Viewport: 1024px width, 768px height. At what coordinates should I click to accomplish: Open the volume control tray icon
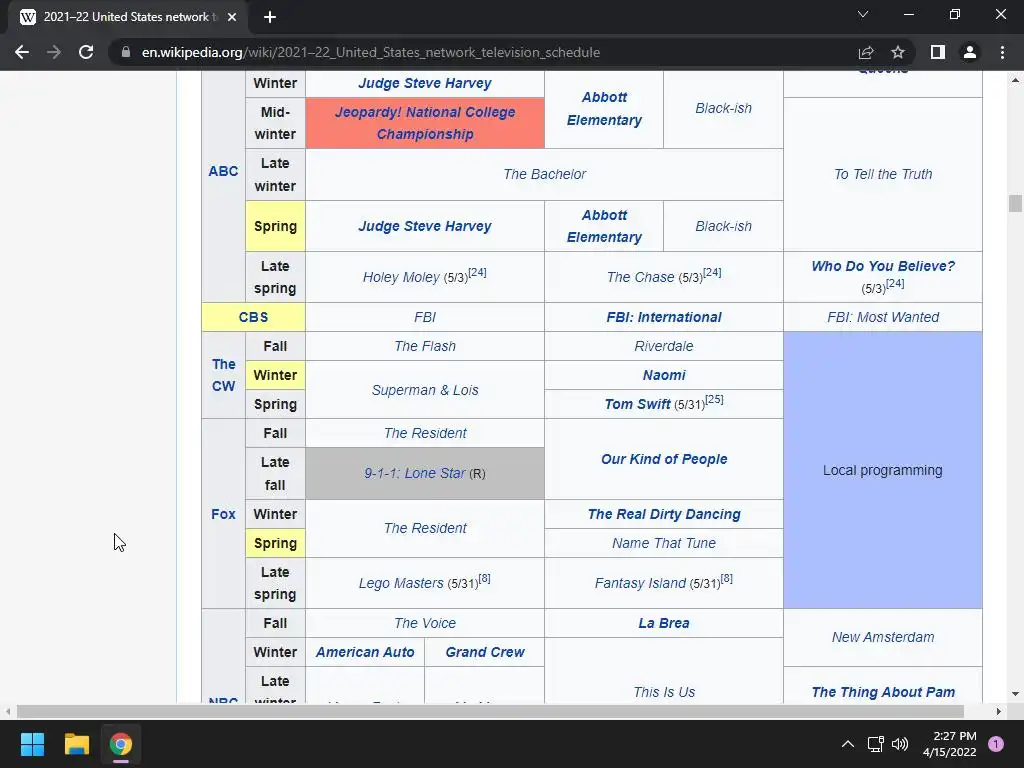tap(900, 744)
